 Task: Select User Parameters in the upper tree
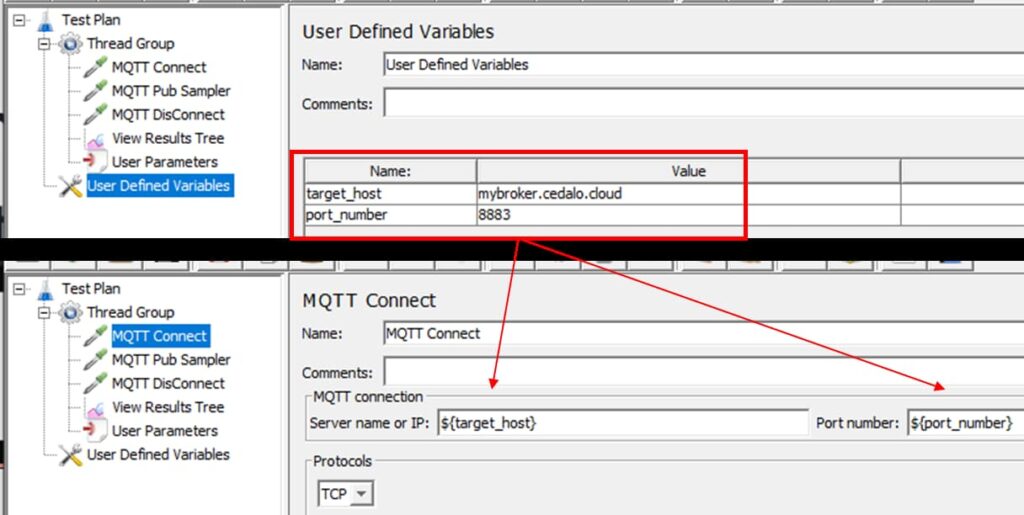(165, 162)
